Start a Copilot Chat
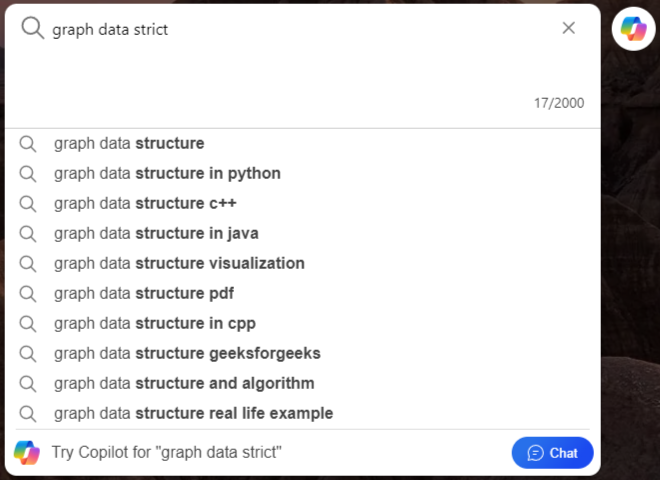 tap(552, 453)
